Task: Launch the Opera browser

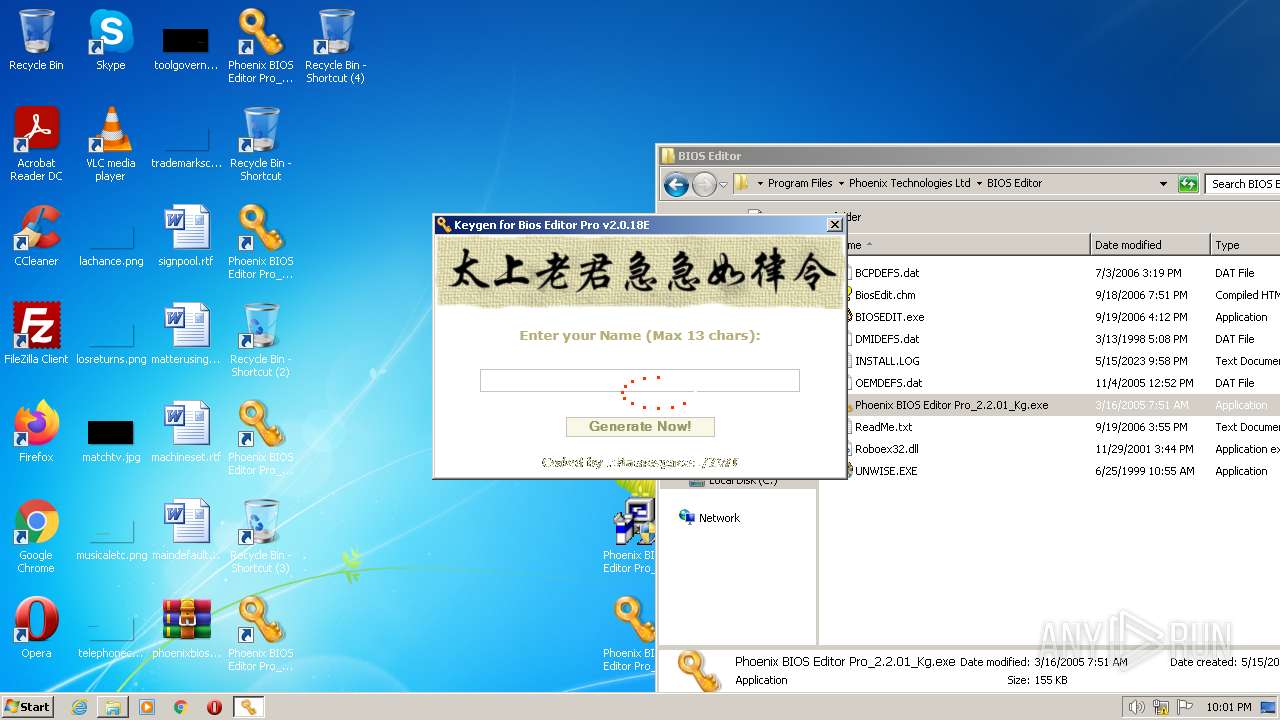Action: point(36,628)
